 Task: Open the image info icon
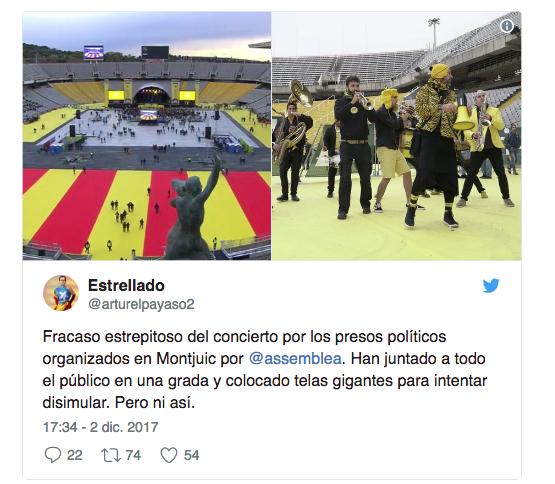click(507, 26)
